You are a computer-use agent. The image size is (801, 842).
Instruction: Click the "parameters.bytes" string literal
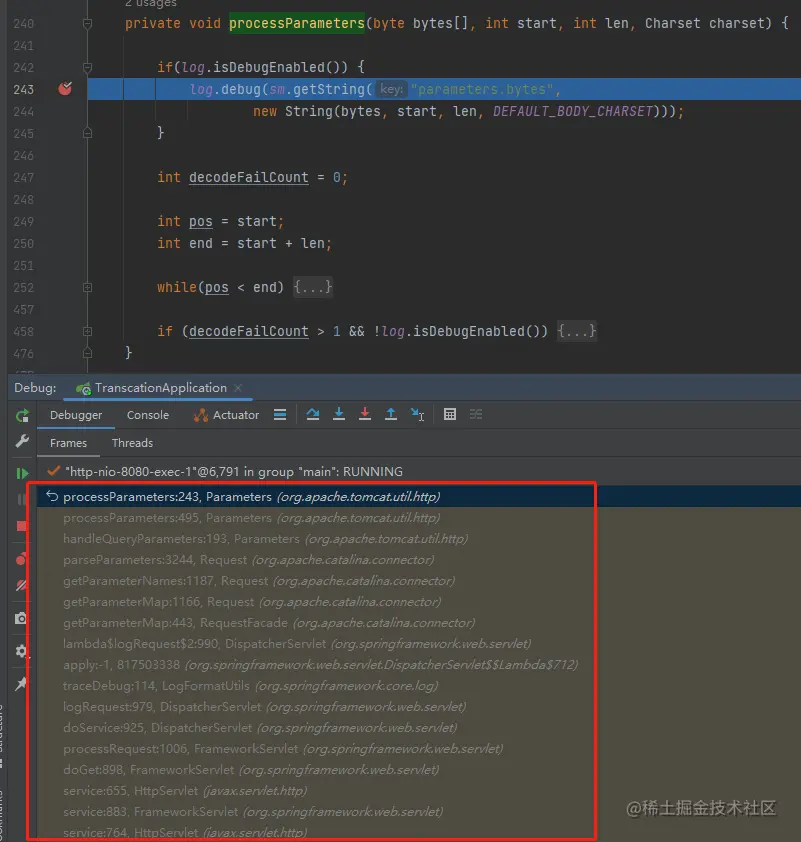pyautogui.click(x=482, y=89)
